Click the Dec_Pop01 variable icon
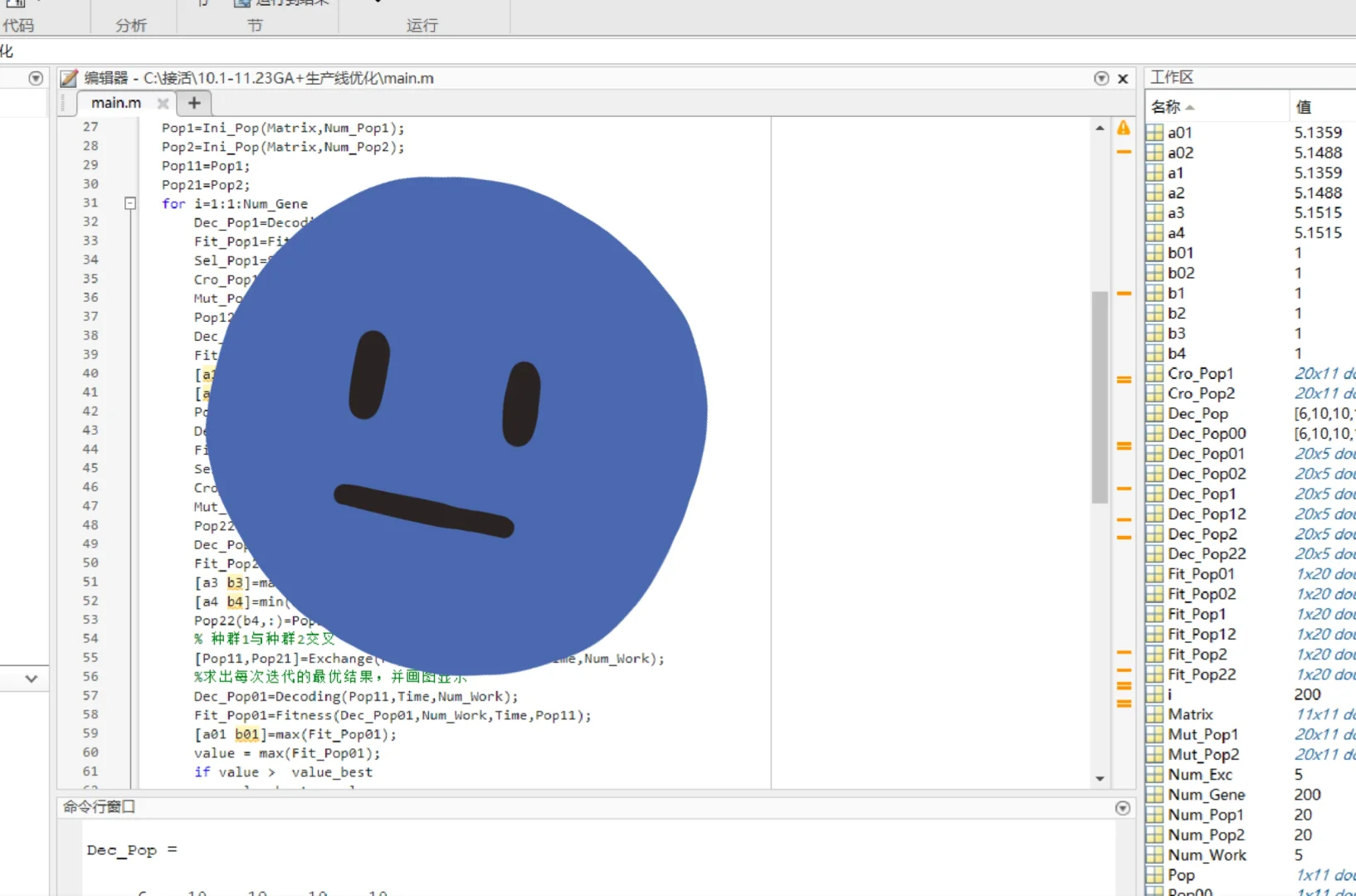The height and width of the screenshot is (896, 1356). click(x=1154, y=454)
